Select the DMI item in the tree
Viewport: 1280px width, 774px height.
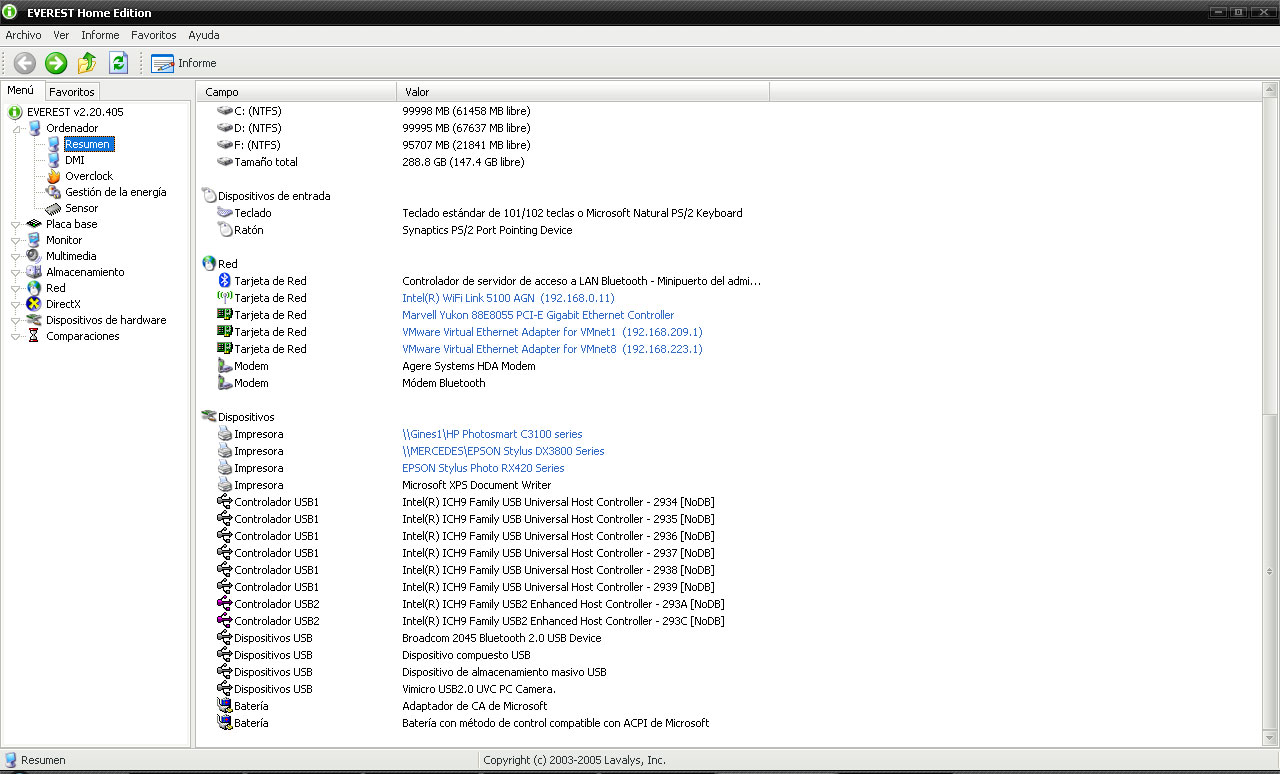click(x=75, y=160)
